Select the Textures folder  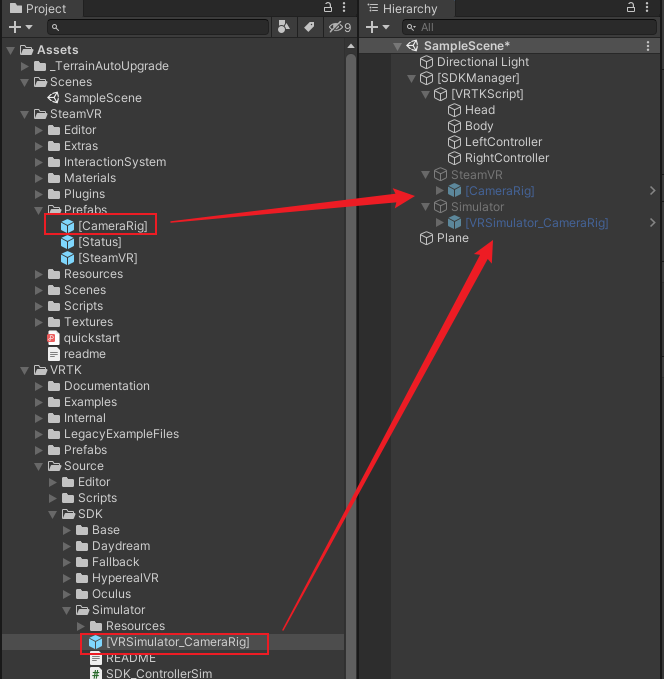pos(80,322)
